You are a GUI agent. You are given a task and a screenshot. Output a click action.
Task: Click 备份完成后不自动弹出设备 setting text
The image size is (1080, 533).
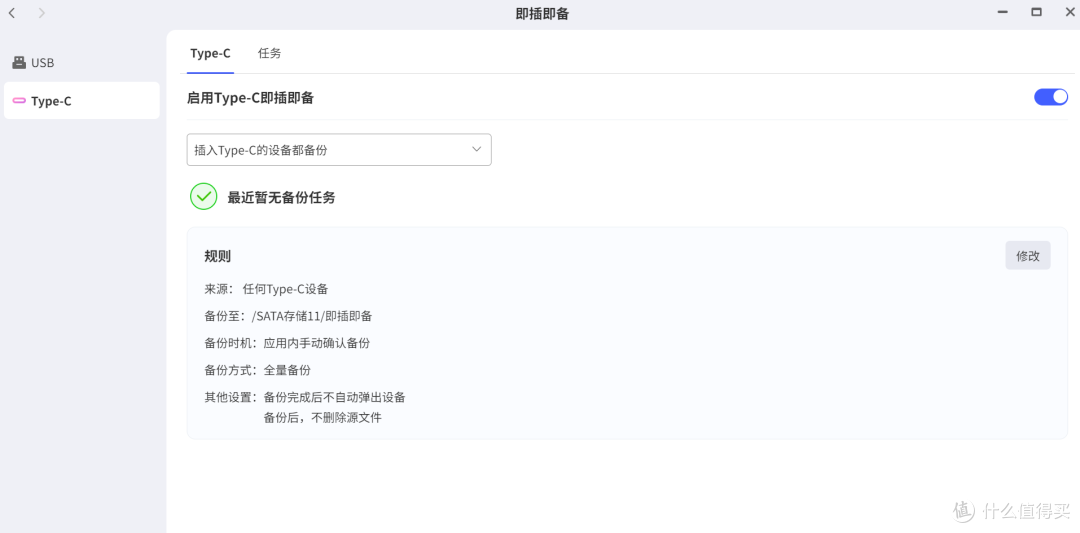(335, 397)
